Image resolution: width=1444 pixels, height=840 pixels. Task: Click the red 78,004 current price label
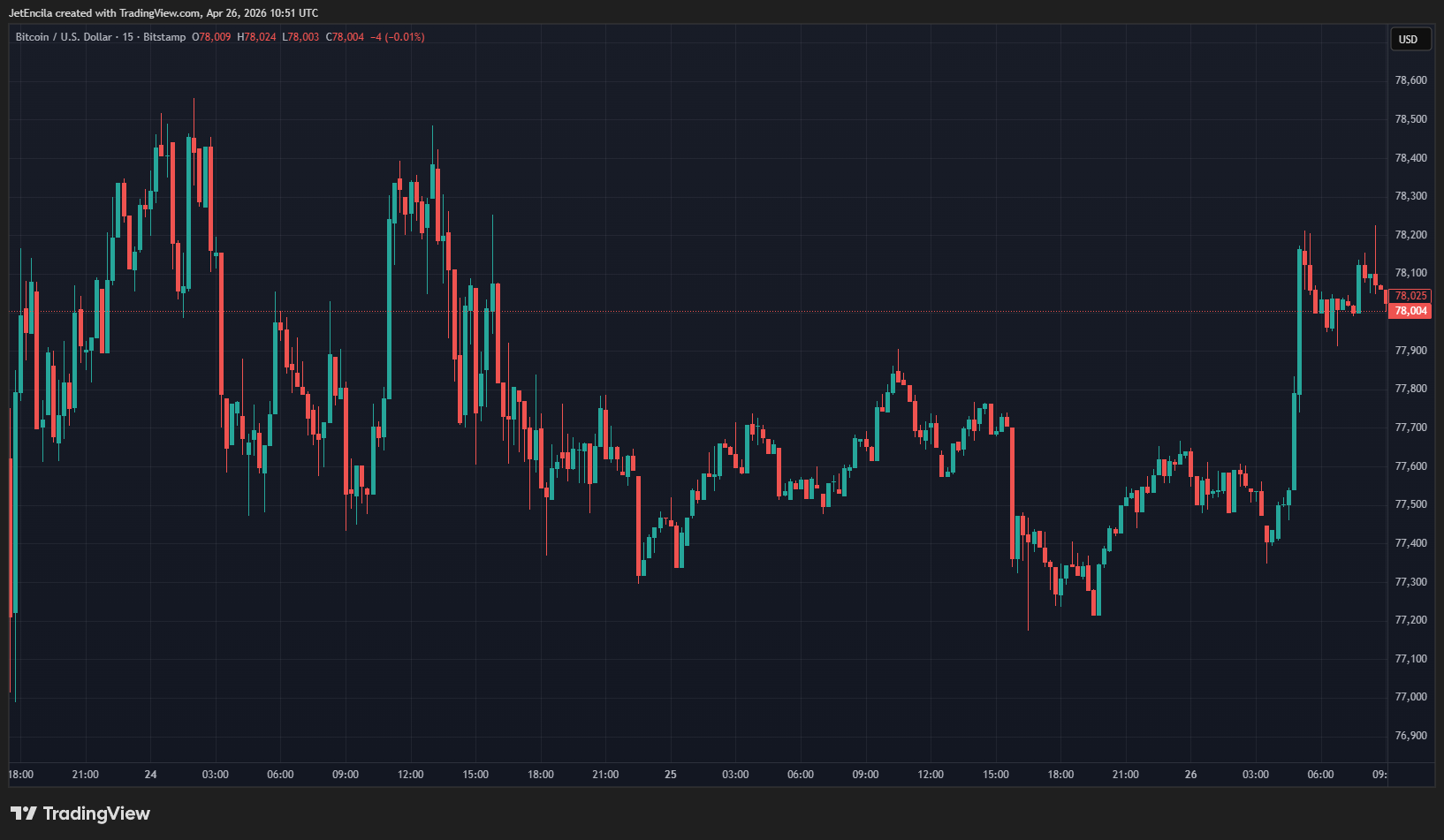pyautogui.click(x=1410, y=311)
